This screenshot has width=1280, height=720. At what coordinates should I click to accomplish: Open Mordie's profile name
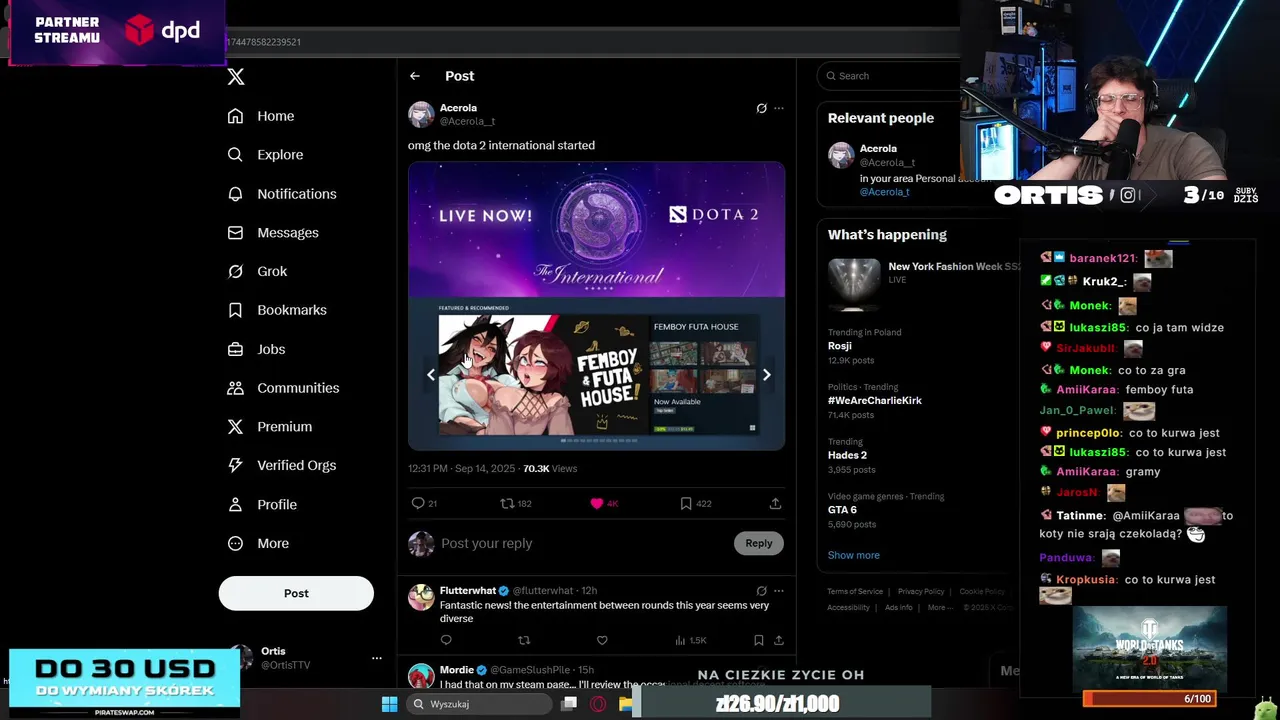coord(457,670)
